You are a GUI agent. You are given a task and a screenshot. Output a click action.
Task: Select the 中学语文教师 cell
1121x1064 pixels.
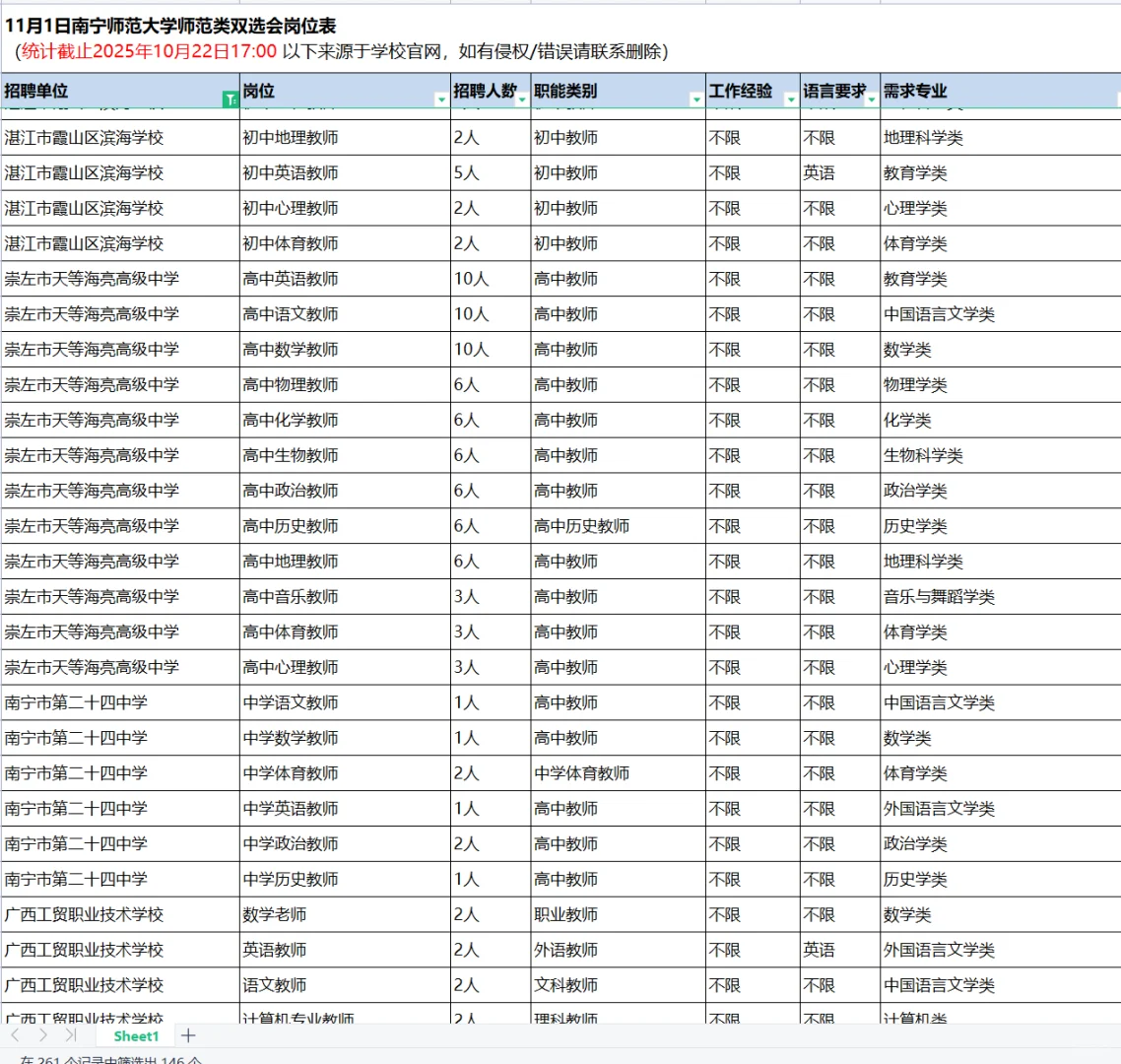coord(345,702)
